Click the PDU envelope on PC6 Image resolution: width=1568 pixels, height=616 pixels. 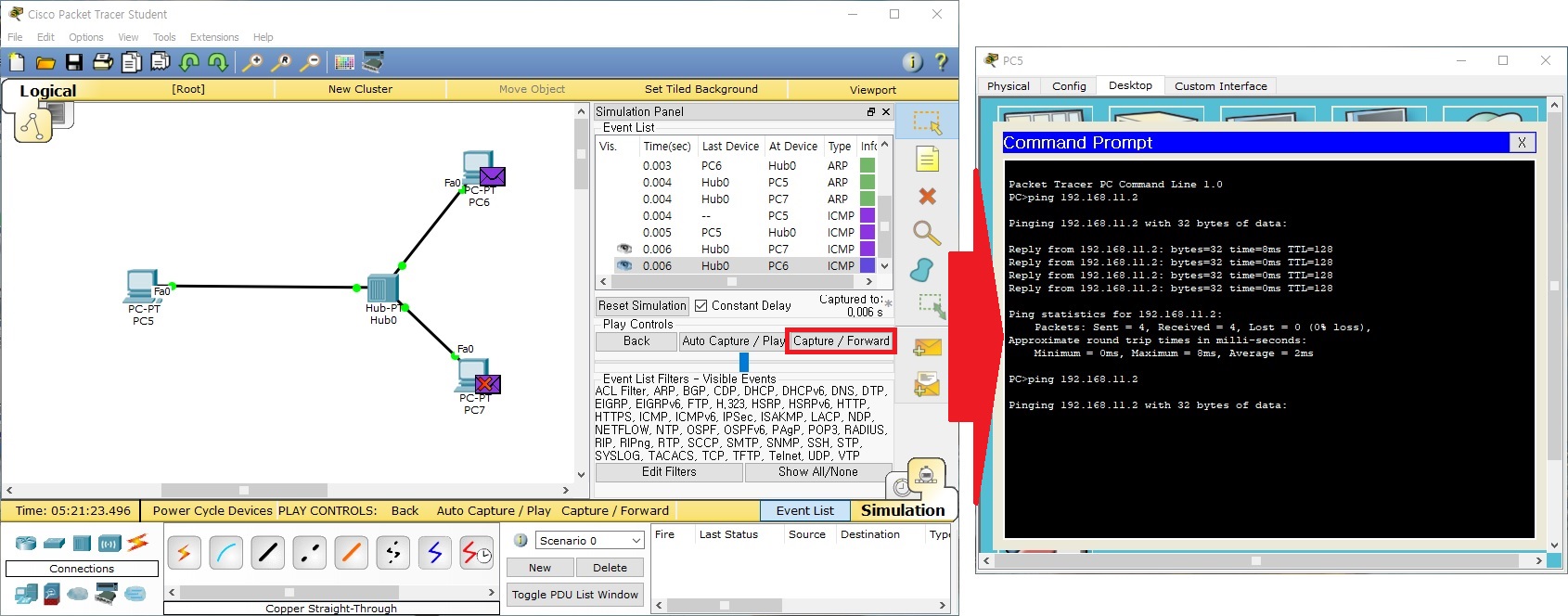pyautogui.click(x=492, y=175)
